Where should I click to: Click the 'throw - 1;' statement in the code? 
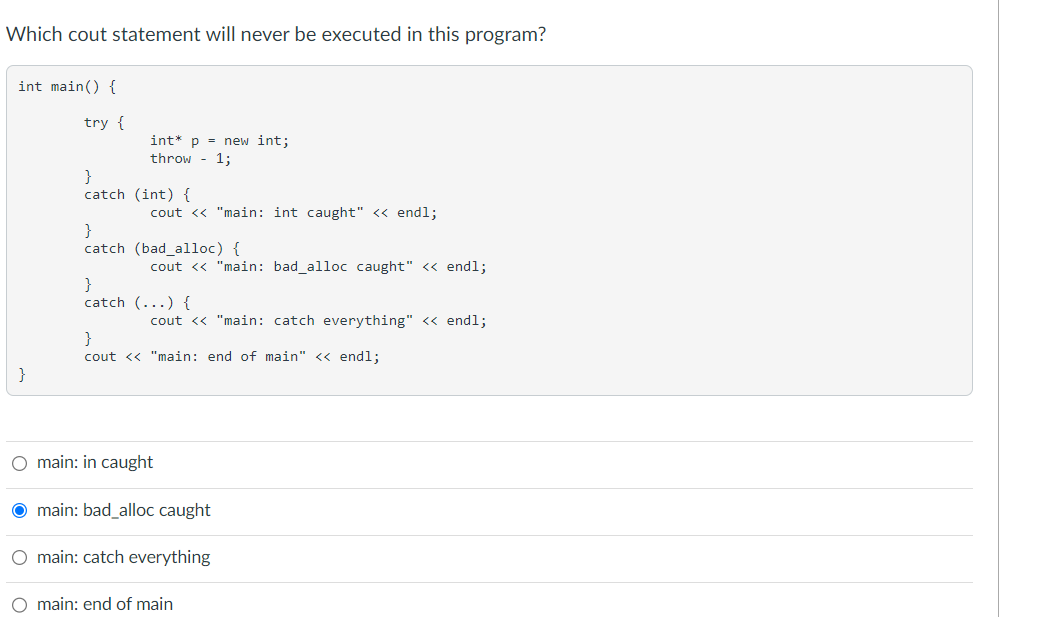pyautogui.click(x=191, y=158)
